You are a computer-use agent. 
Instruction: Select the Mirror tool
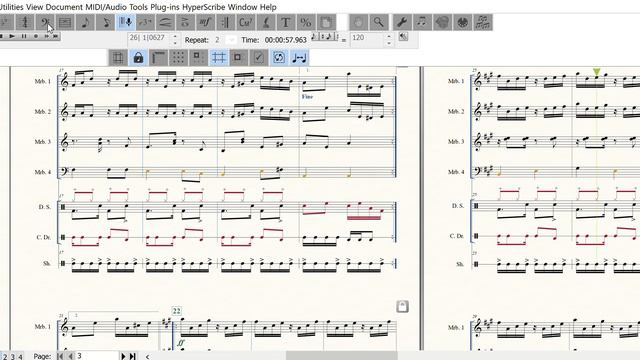coord(482,22)
